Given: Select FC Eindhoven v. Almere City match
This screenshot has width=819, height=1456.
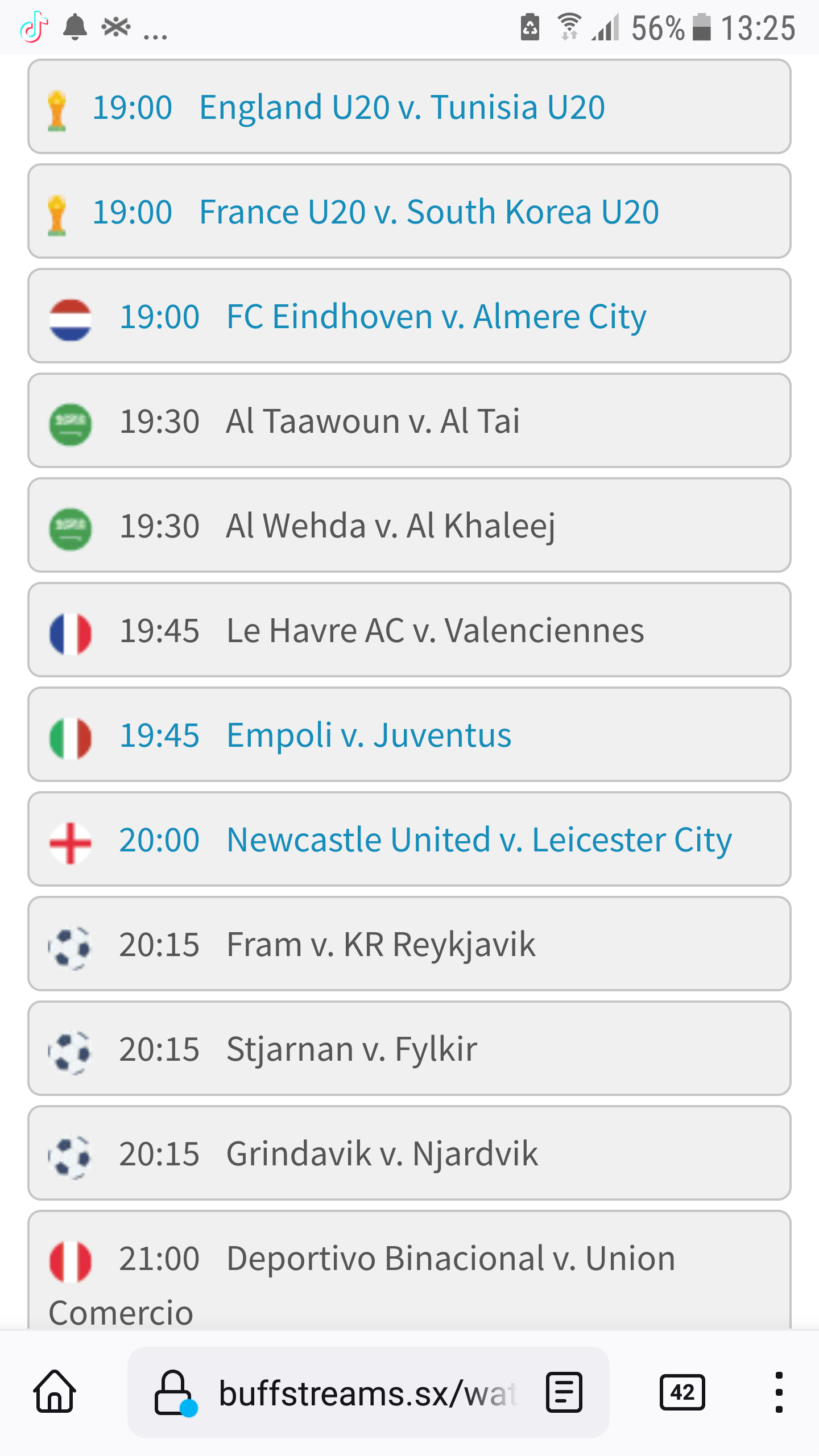Looking at the screenshot, I should click(x=409, y=316).
